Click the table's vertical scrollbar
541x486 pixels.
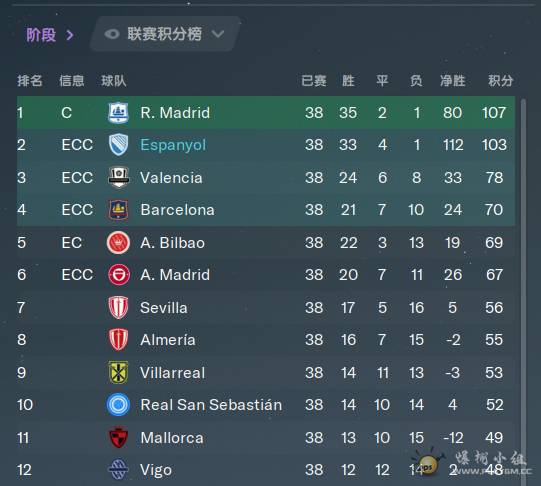coord(523,290)
